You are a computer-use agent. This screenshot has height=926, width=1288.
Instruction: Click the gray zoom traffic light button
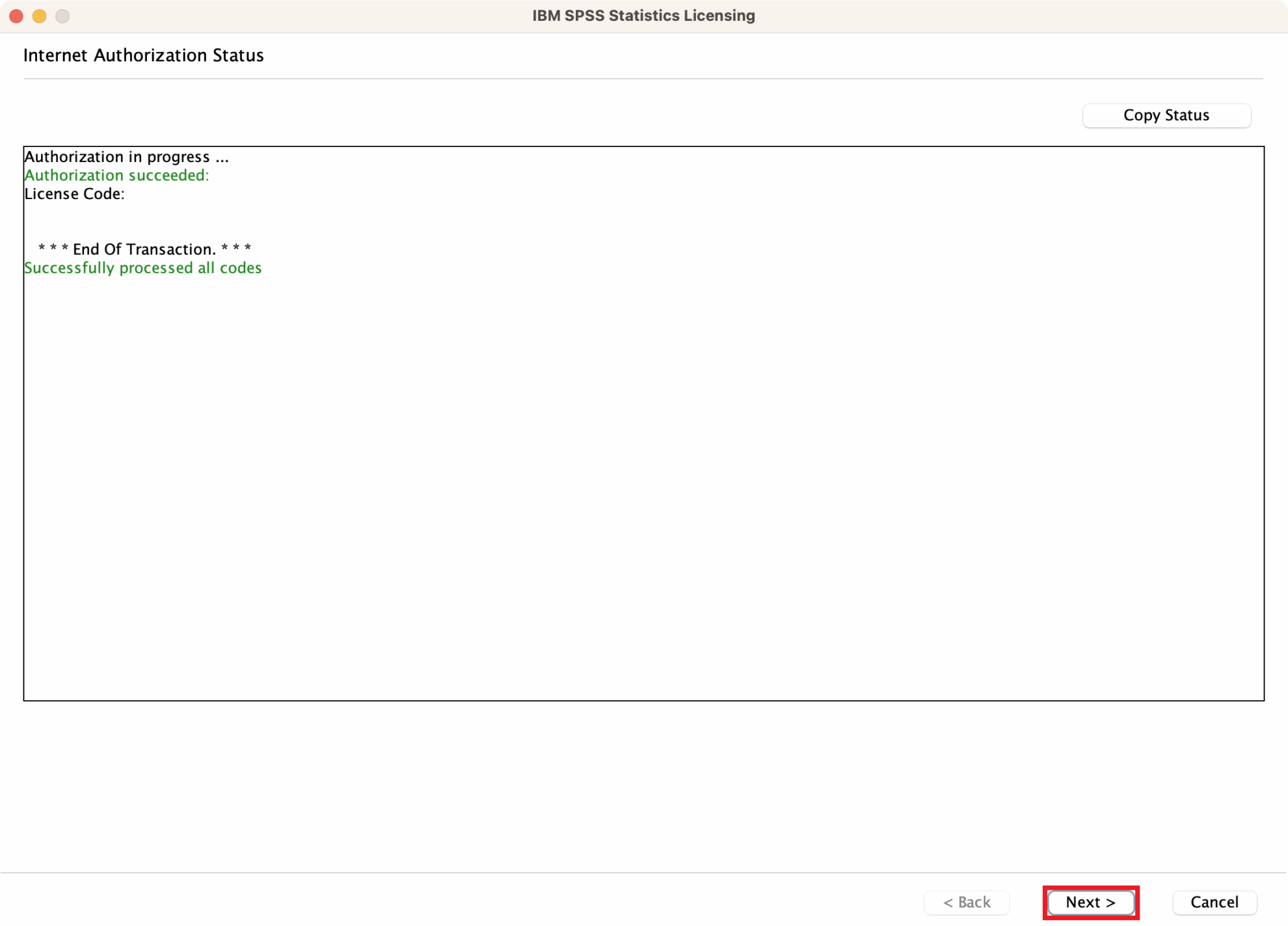point(62,16)
